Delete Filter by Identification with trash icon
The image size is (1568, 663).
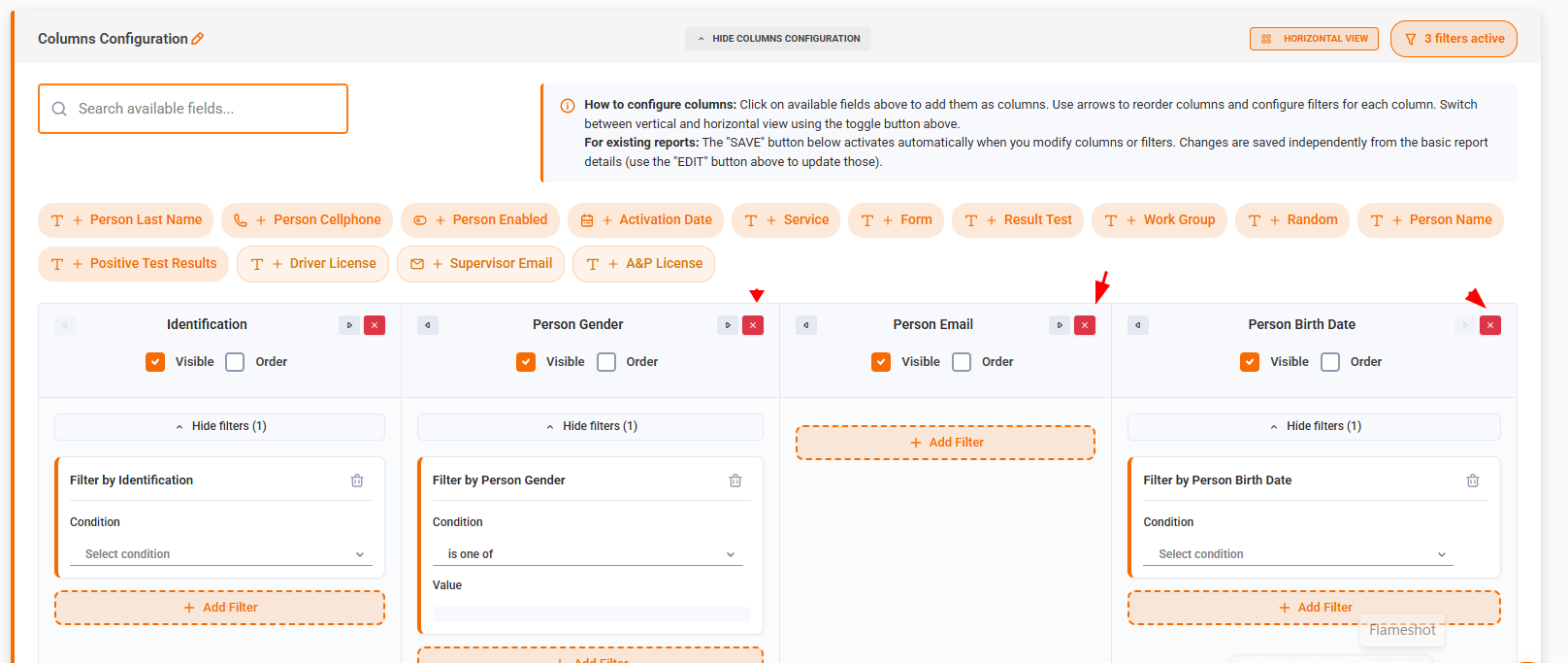357,481
